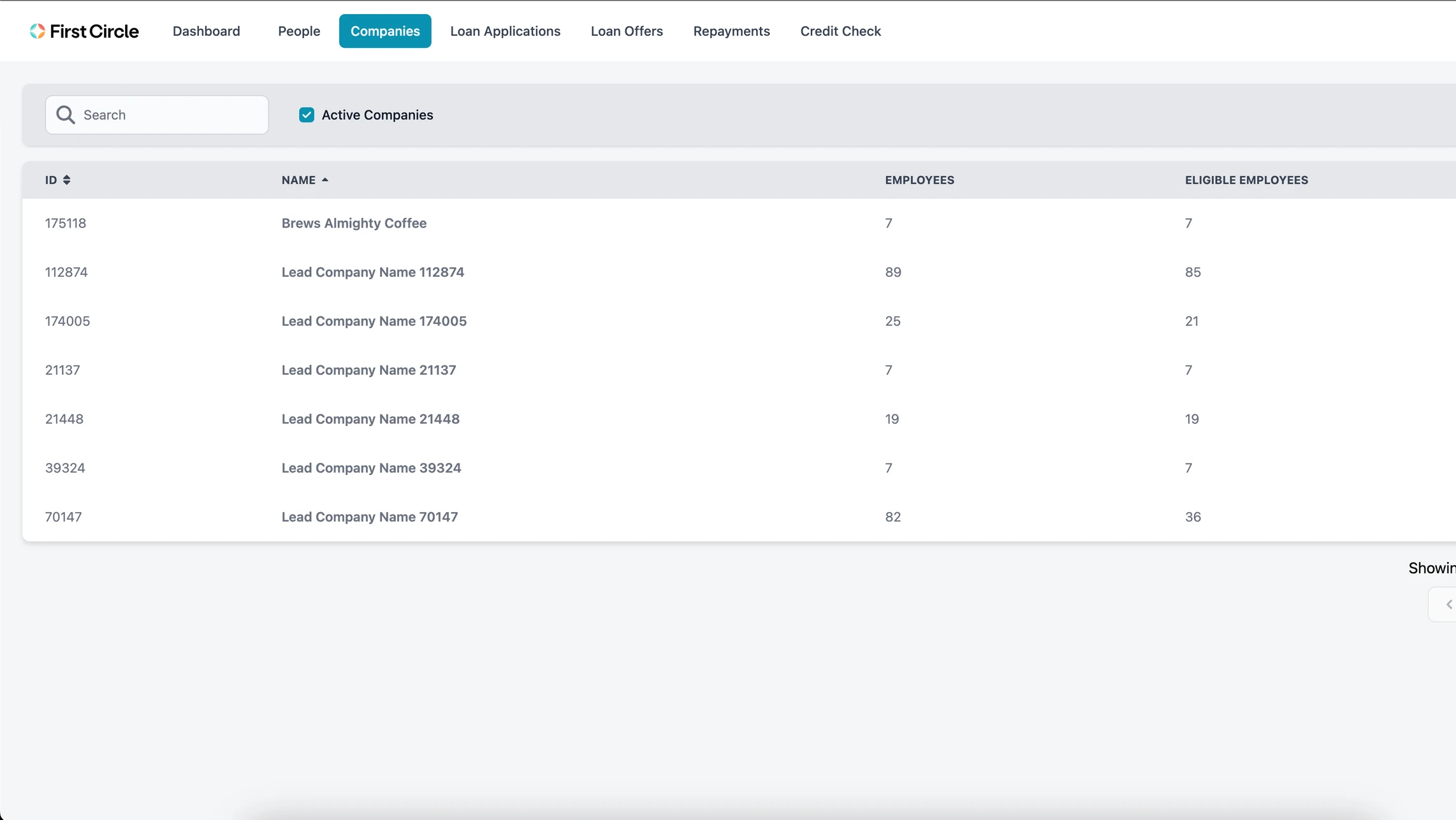Select Lead Company Name 39324
This screenshot has height=820, width=1456.
click(x=371, y=468)
